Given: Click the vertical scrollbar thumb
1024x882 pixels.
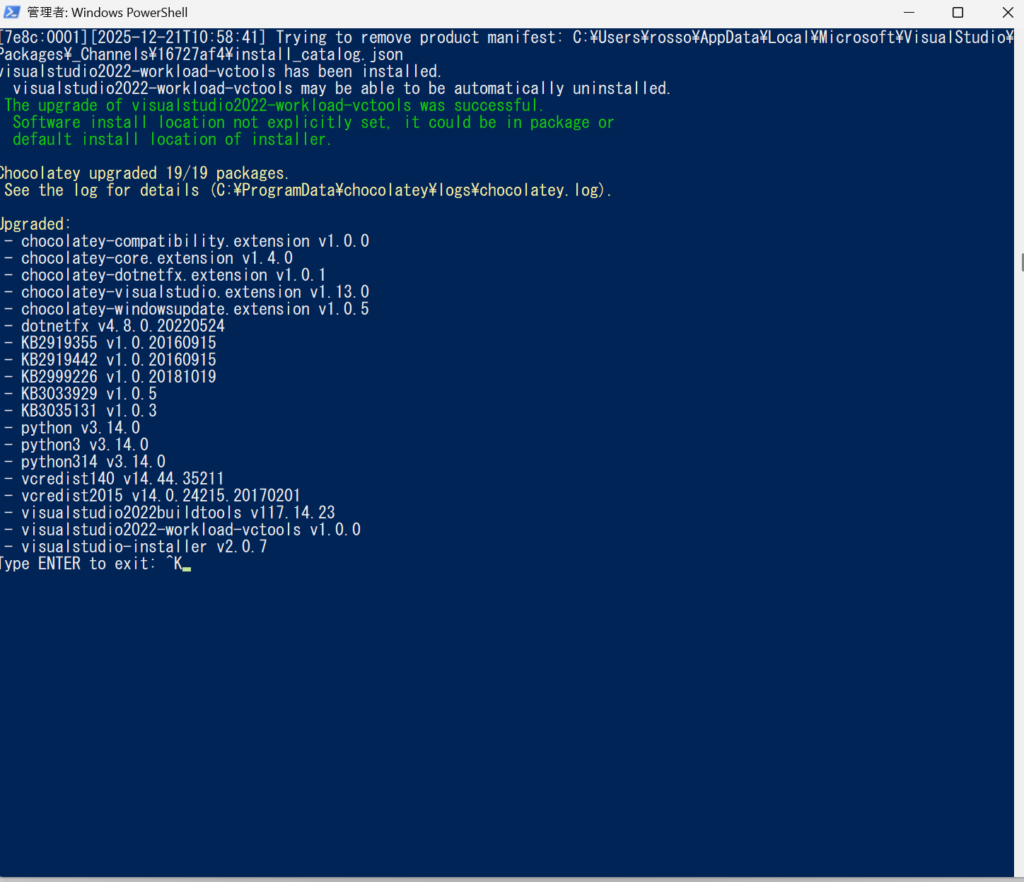Looking at the screenshot, I should click(x=1021, y=262).
